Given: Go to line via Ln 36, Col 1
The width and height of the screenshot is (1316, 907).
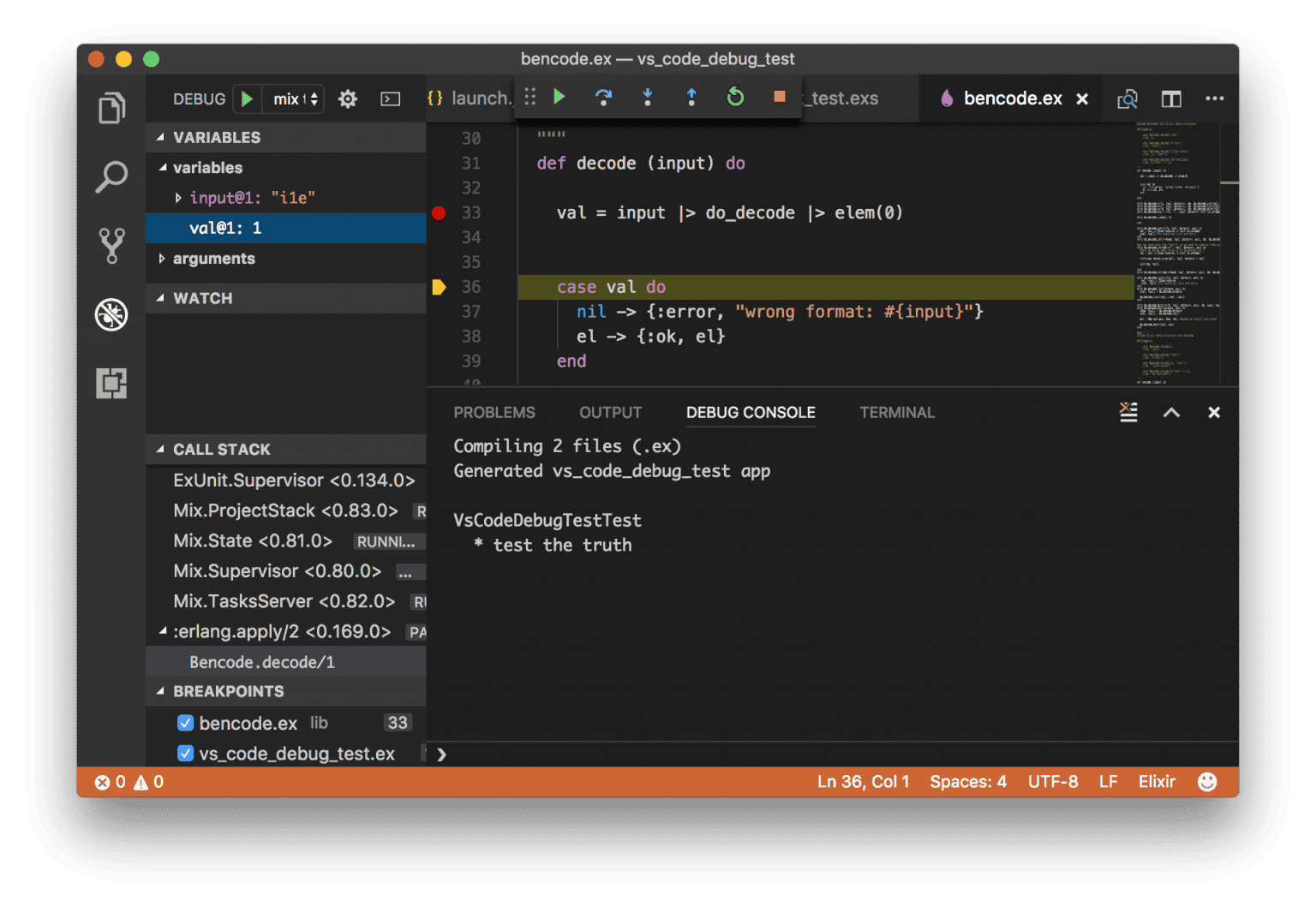Looking at the screenshot, I should 863,782.
